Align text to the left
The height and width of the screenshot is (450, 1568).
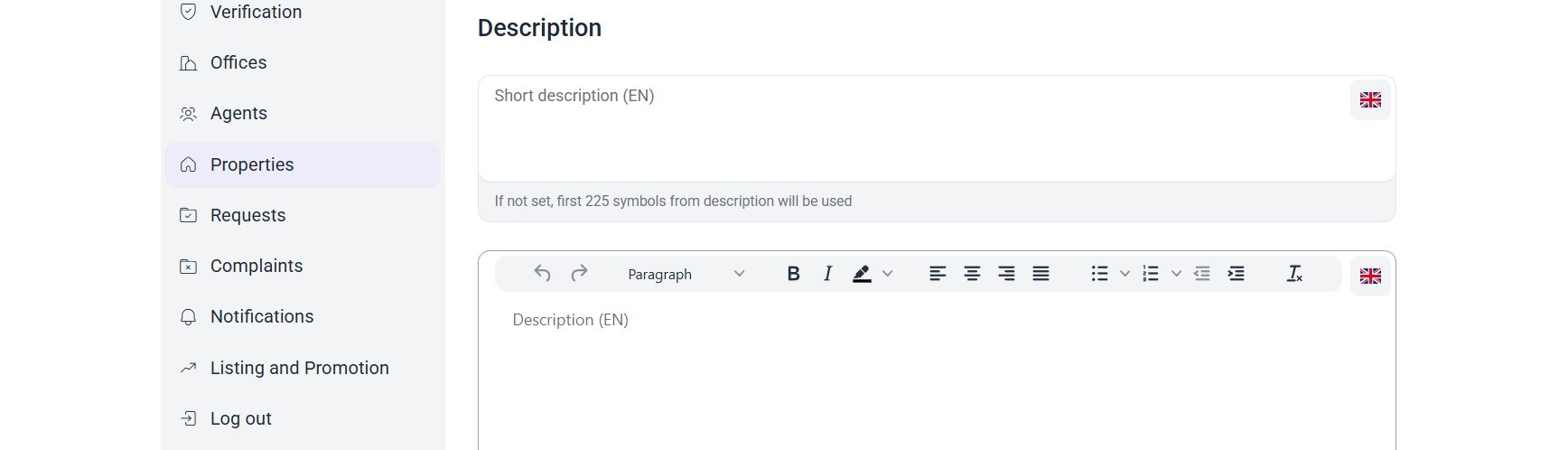938,273
